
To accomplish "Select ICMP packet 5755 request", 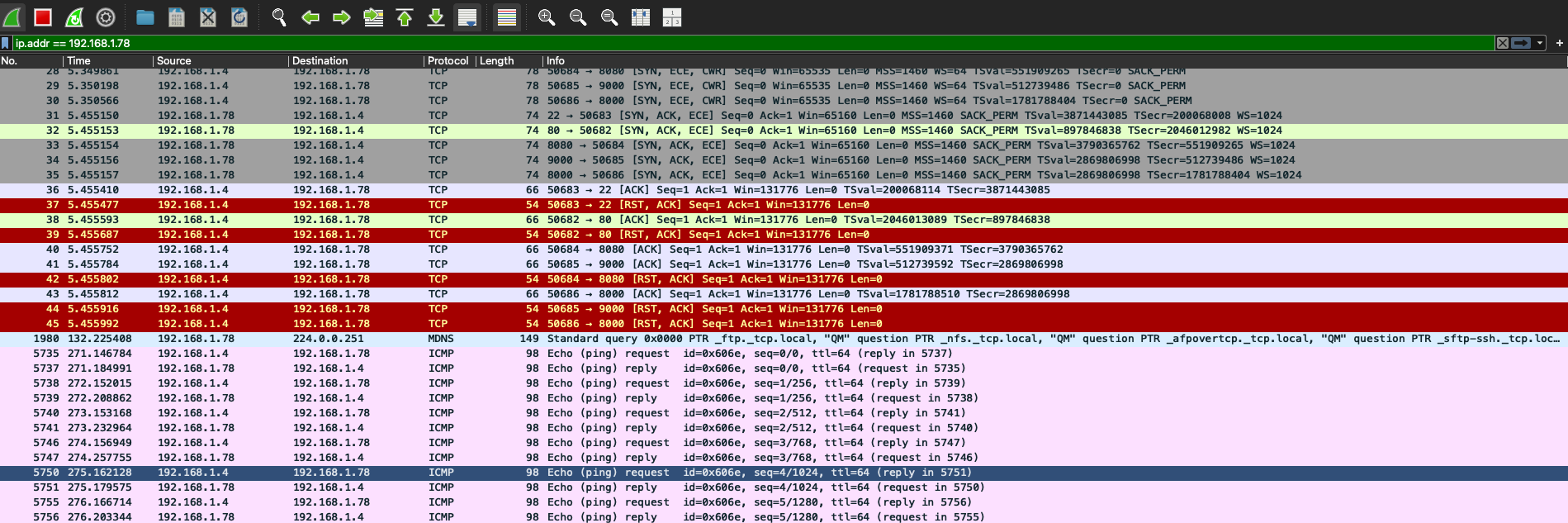I will [x=784, y=502].
